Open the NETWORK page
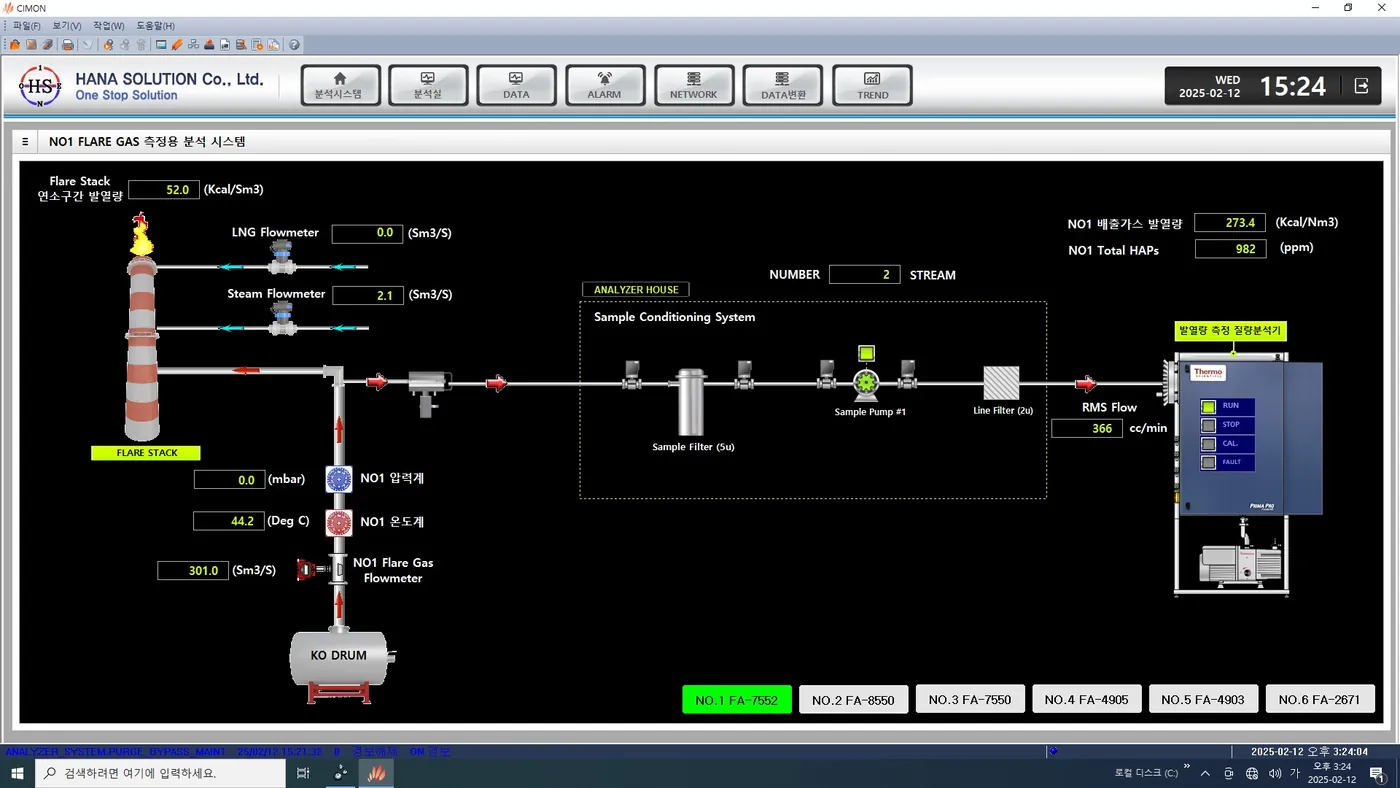The height and width of the screenshot is (788, 1400). [694, 86]
